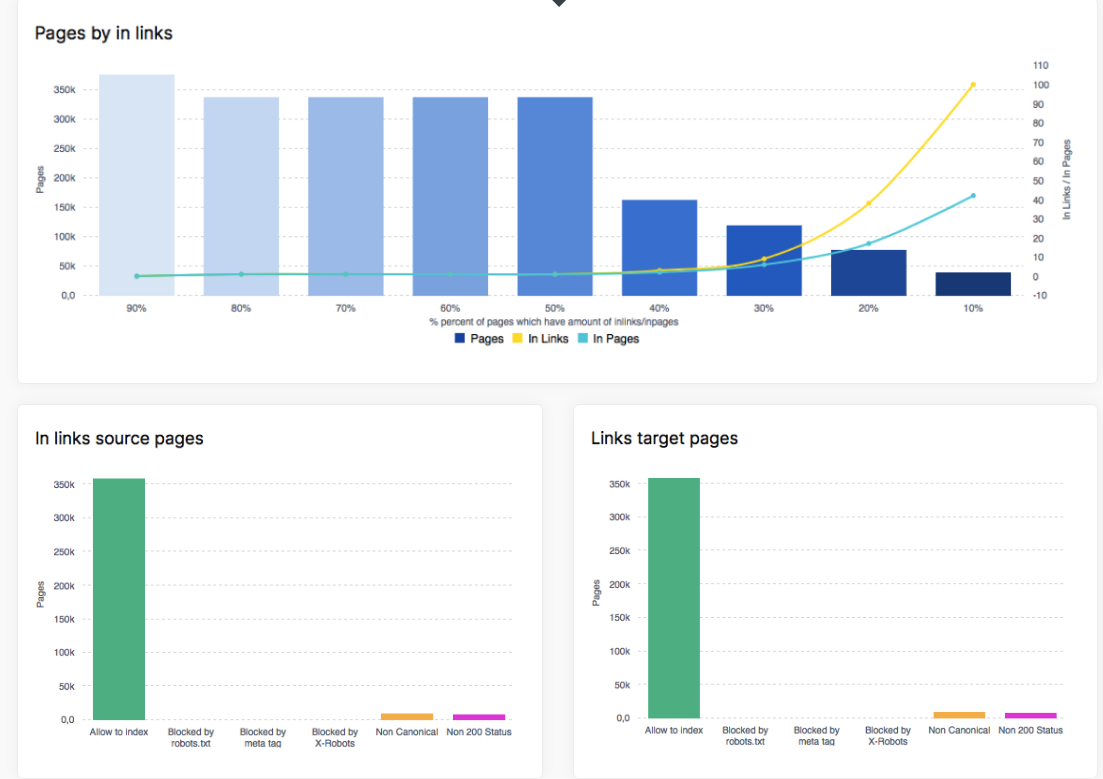Click magenta Non 200 Status bar in source pages
Viewport: 1103px width, 779px height.
pyautogui.click(x=479, y=717)
